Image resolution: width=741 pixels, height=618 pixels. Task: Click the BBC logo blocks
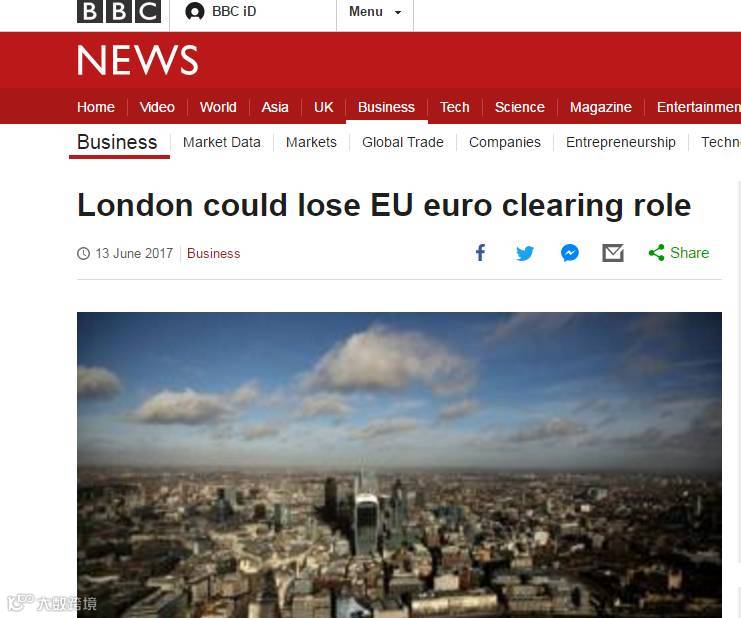[x=119, y=11]
